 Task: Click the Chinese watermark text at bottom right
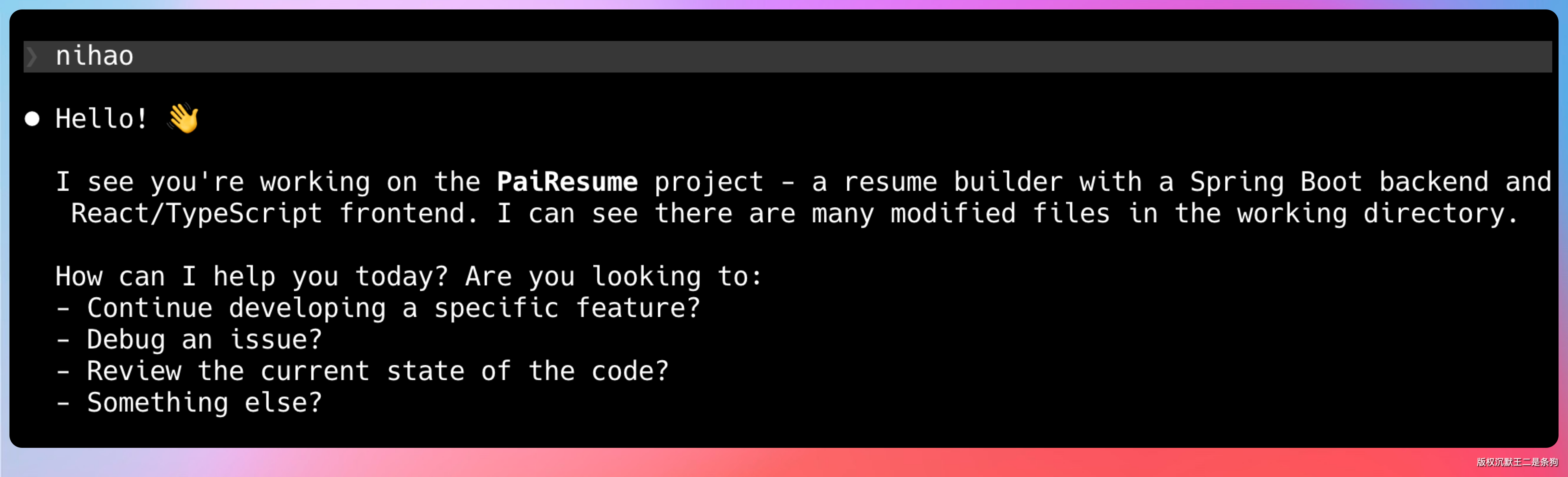(1516, 462)
